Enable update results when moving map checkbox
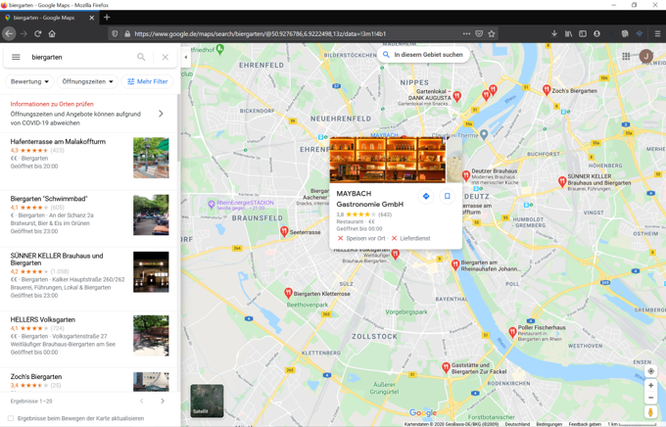Viewport: 666px width, 427px height. point(11,419)
